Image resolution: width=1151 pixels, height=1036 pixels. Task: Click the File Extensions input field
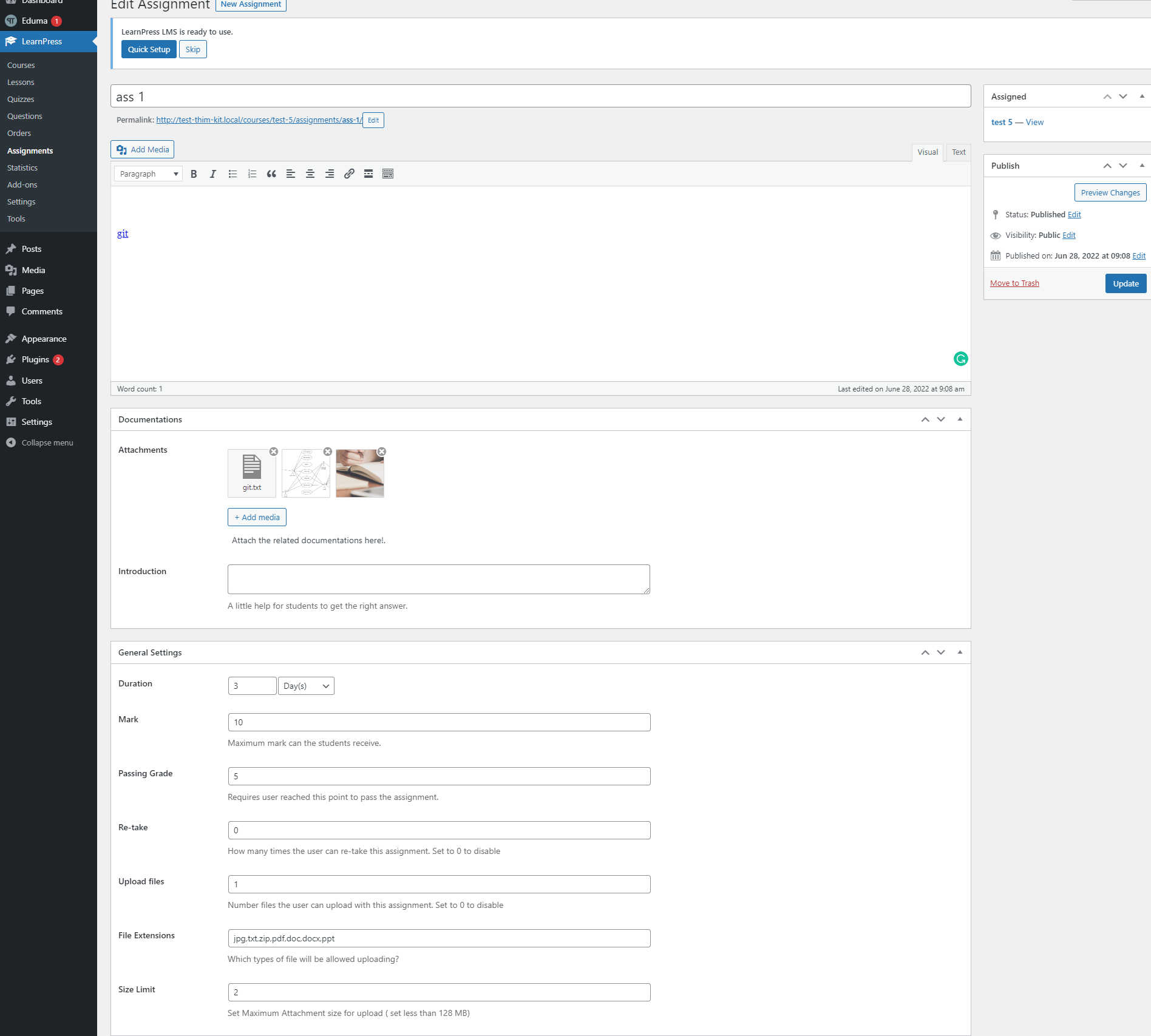(439, 938)
